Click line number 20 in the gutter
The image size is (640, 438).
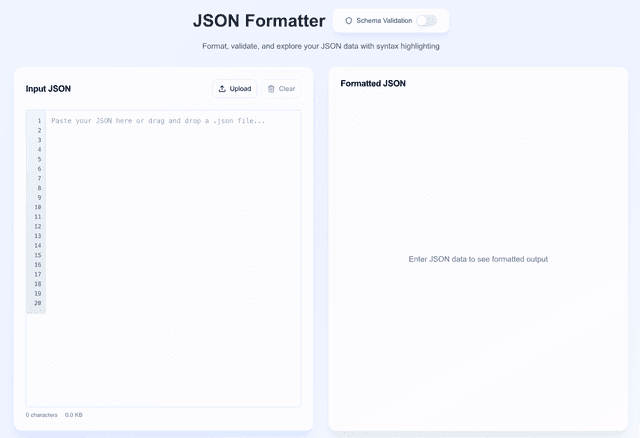tap(38, 302)
